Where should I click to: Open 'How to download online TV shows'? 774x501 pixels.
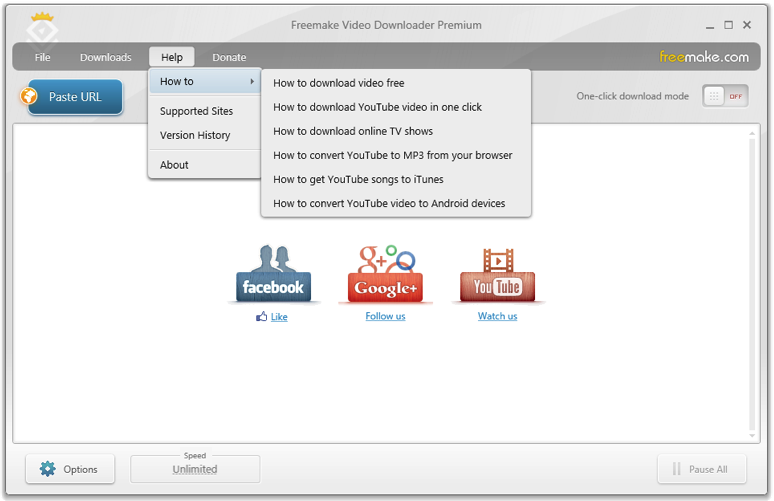point(396,131)
